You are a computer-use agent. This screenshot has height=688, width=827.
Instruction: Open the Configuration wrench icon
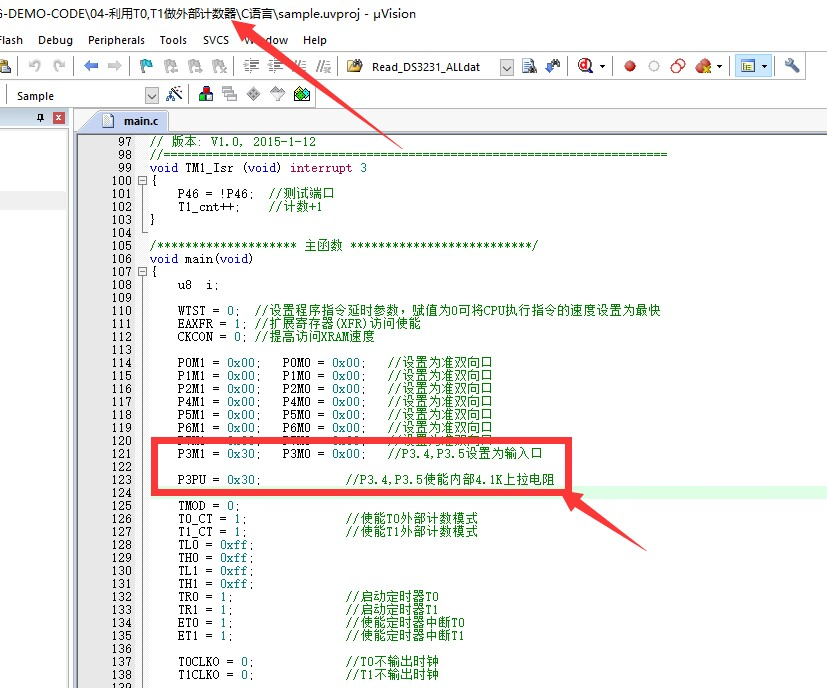pyautogui.click(x=792, y=67)
